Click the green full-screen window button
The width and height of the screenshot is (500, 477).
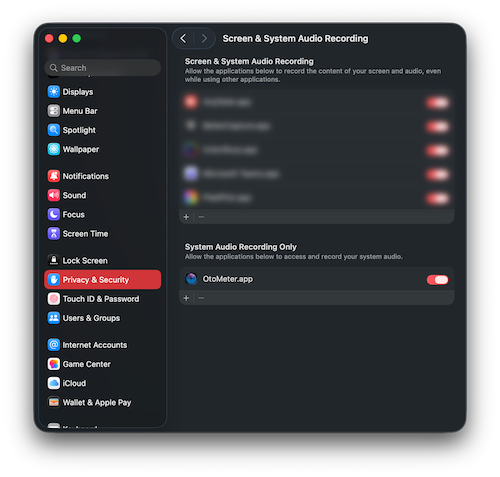point(77,39)
